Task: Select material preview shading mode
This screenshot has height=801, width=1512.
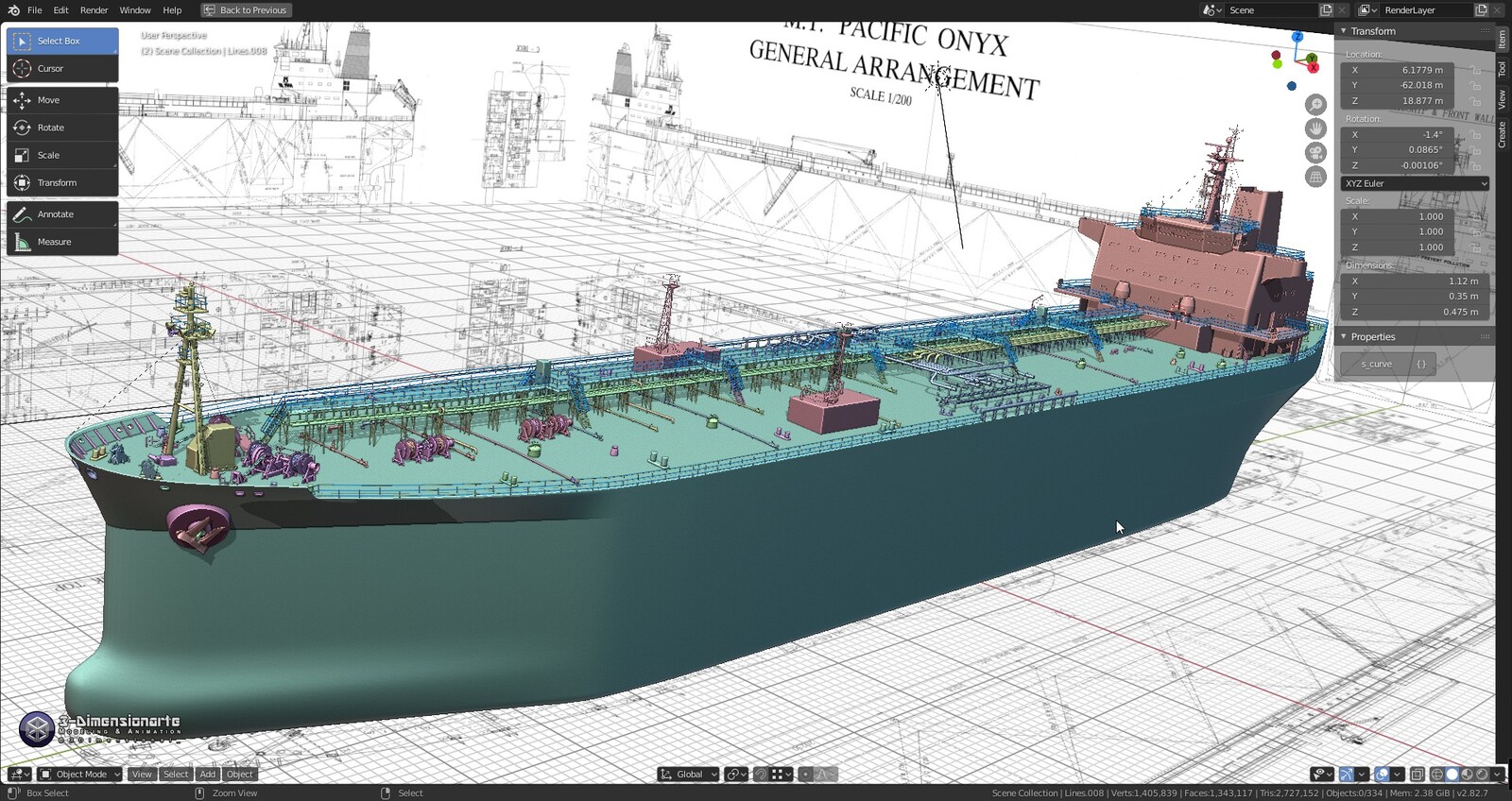Action: (1468, 774)
